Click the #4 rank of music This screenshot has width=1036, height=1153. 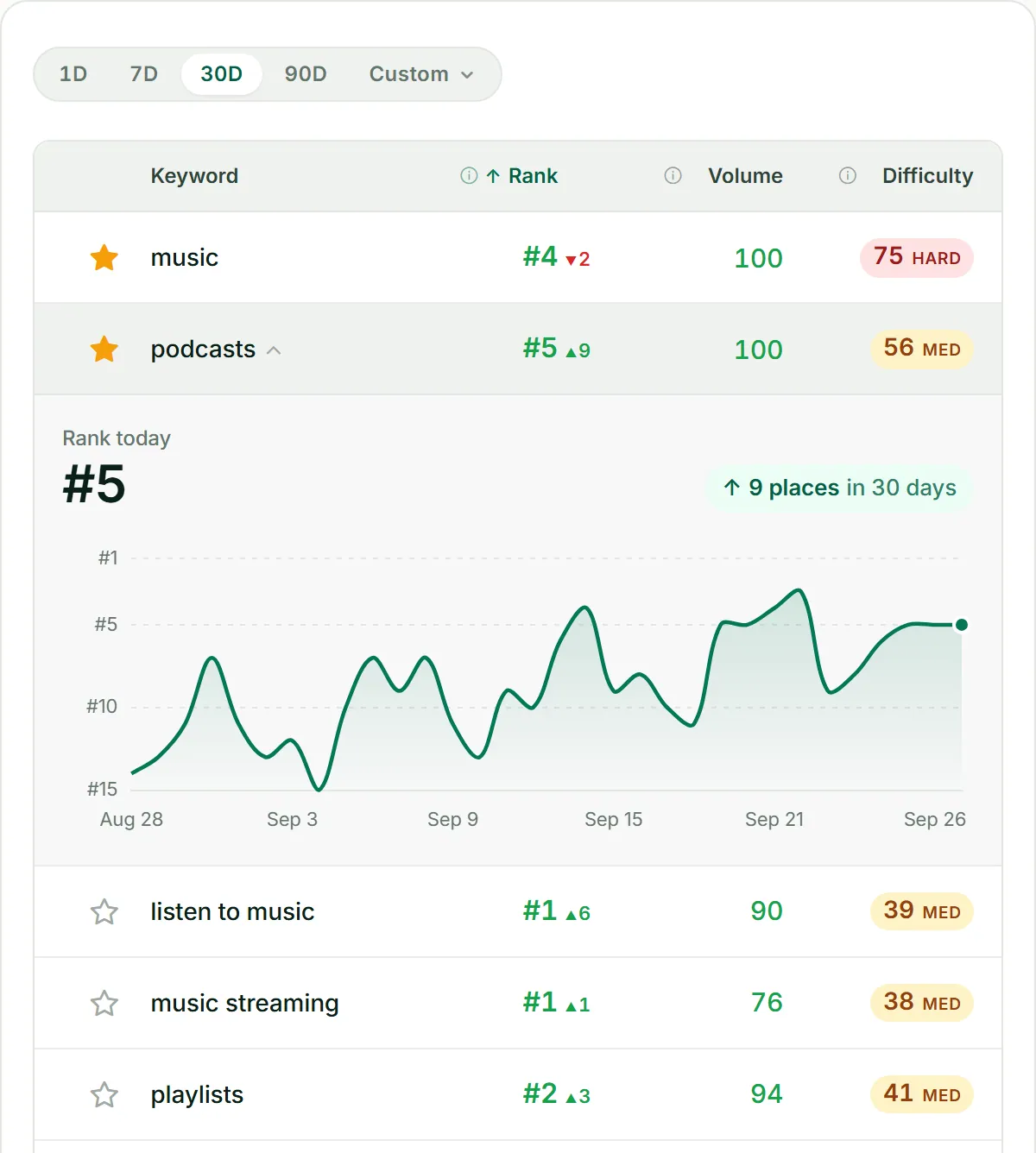540,256
